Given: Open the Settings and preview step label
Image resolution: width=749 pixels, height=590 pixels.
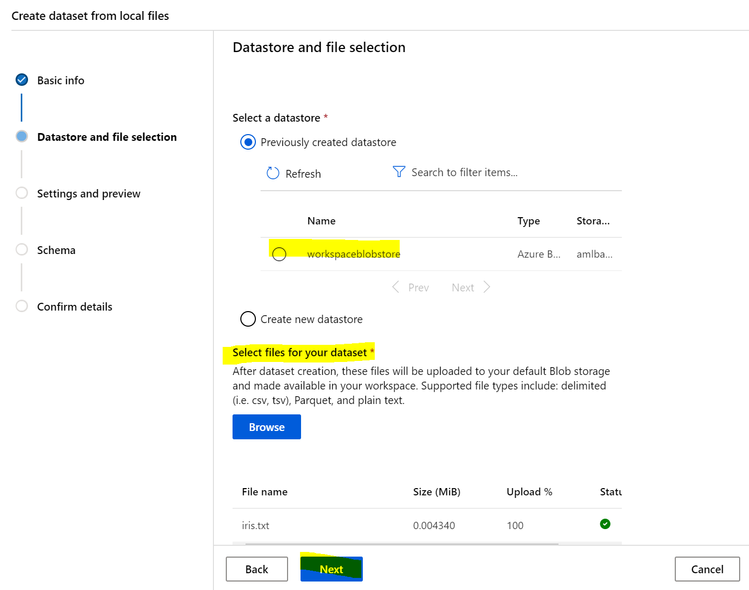Looking at the screenshot, I should 89,193.
